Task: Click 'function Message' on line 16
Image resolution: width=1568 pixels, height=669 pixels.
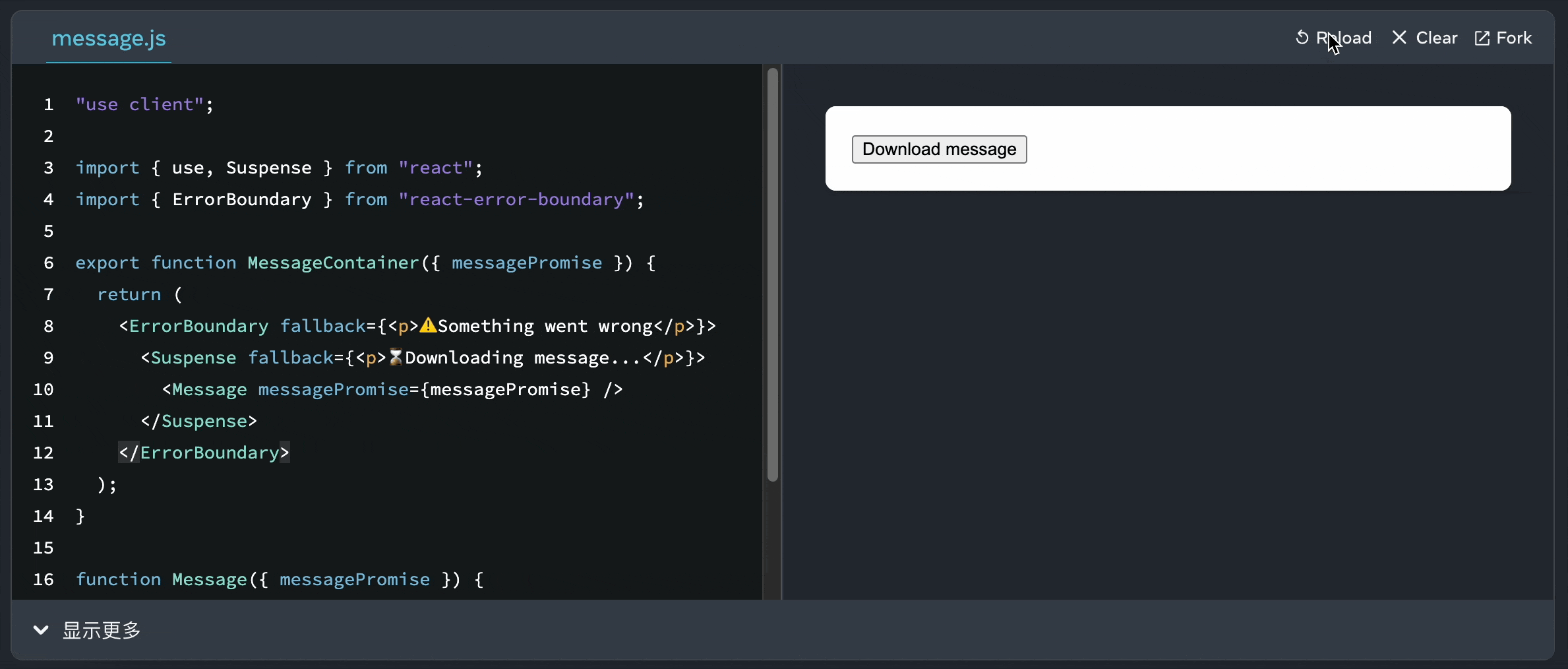Action: click(x=162, y=579)
